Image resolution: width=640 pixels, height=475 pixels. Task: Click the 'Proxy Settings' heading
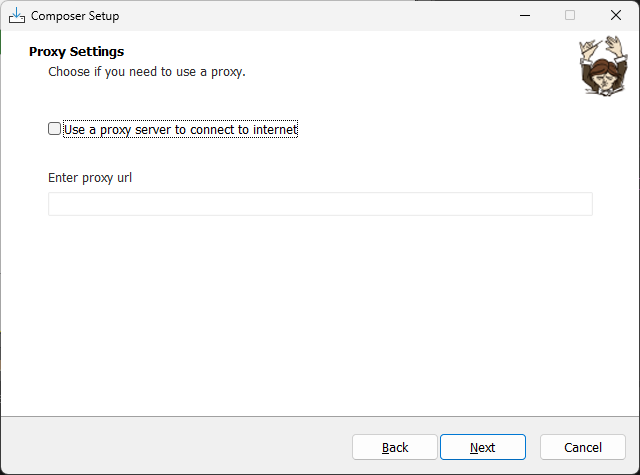[76, 52]
